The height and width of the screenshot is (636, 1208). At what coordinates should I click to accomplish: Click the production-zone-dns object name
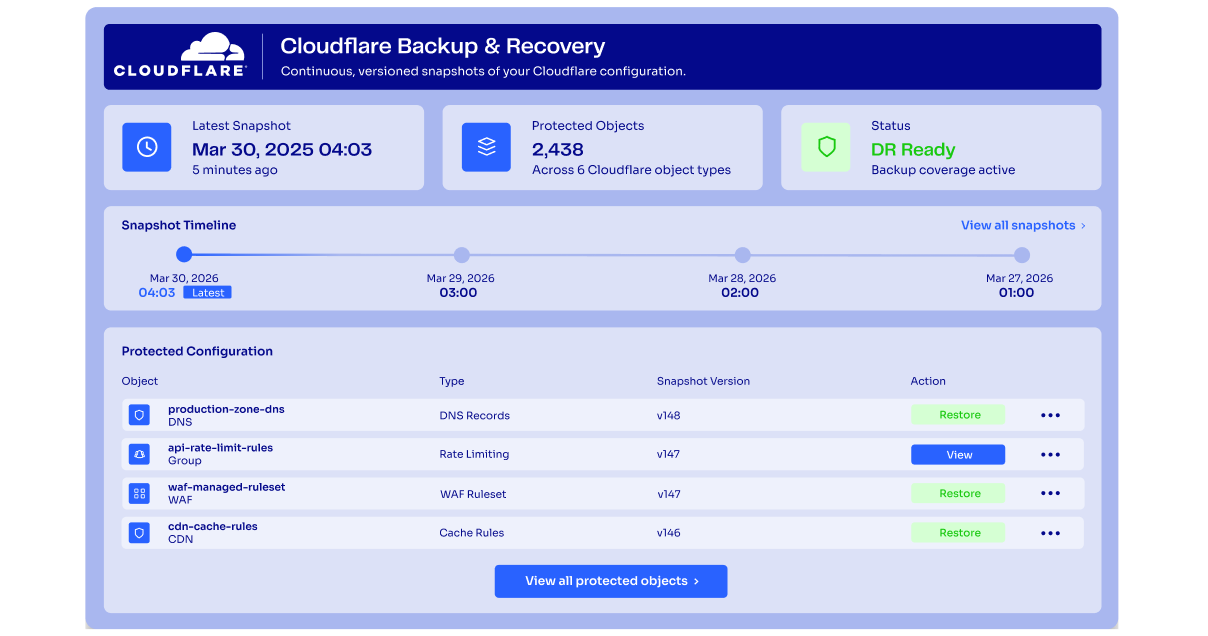pos(226,409)
